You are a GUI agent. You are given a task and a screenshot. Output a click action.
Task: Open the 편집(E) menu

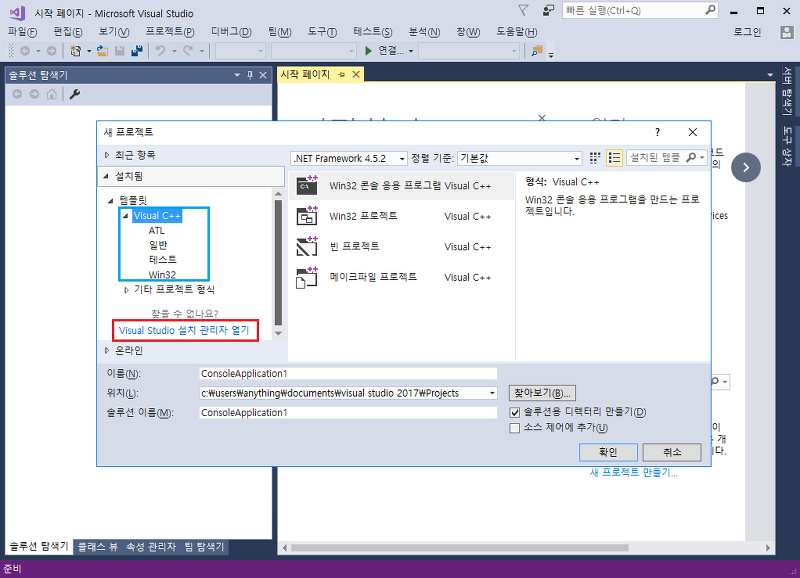click(68, 32)
